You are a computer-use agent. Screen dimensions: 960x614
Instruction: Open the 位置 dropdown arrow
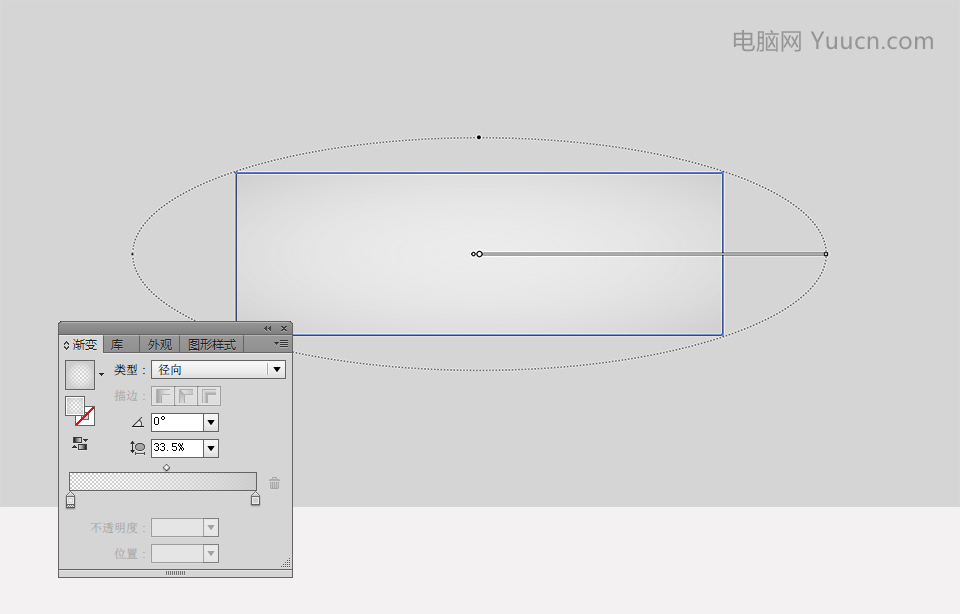(211, 554)
